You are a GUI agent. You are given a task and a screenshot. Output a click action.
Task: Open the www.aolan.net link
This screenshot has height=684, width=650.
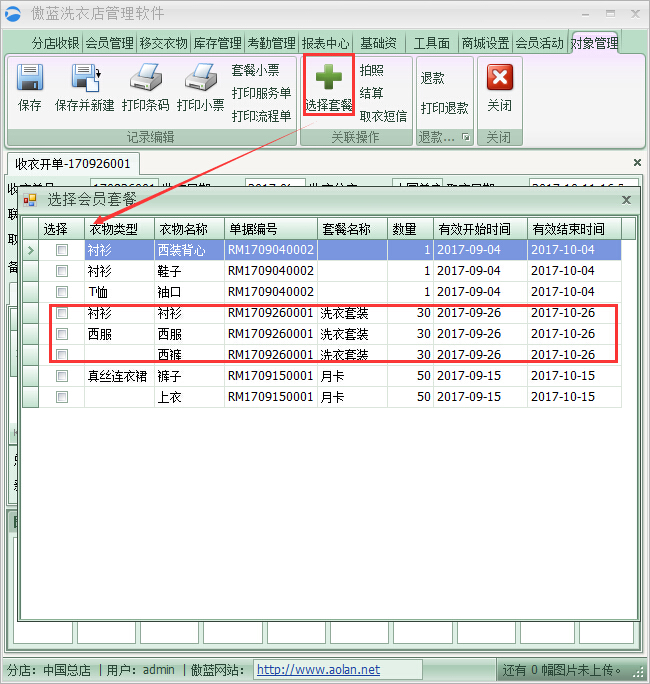click(x=318, y=670)
